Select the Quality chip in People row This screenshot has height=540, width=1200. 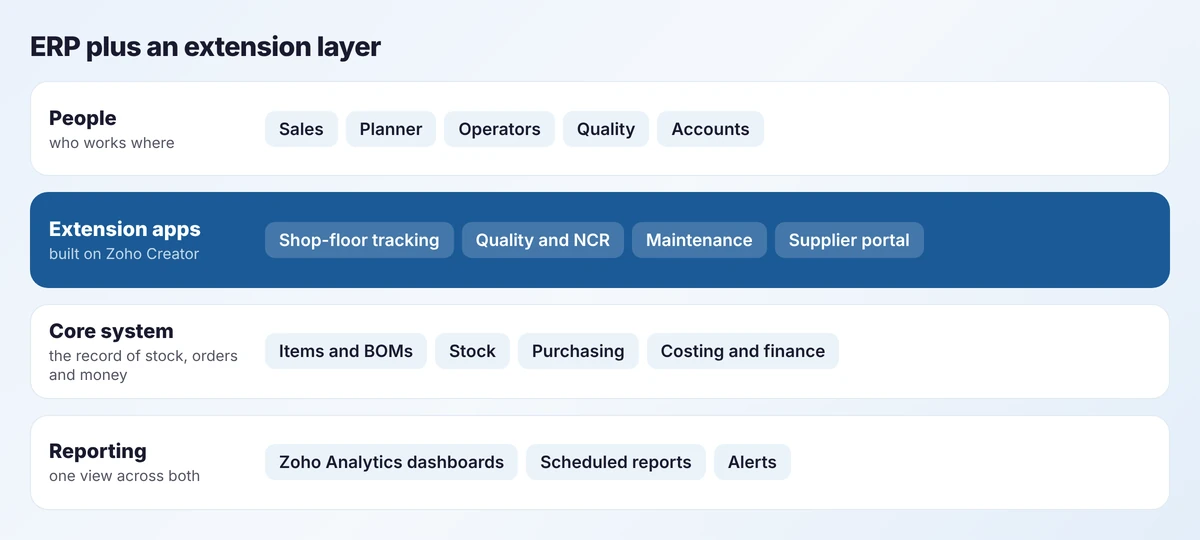coord(606,129)
